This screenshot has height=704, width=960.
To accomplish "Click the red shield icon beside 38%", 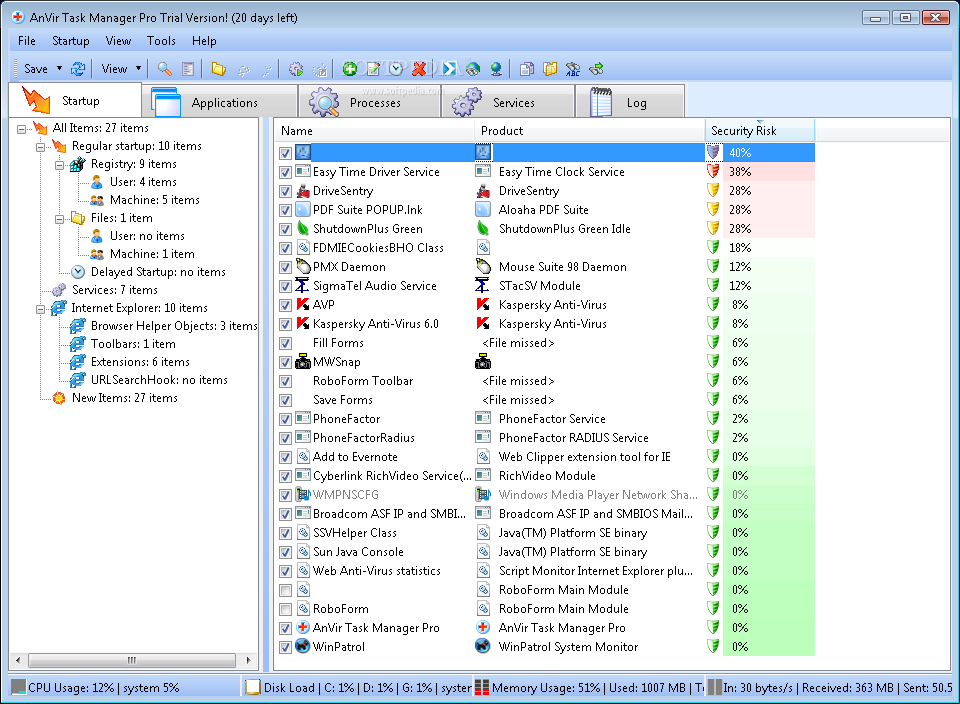I will click(x=713, y=171).
